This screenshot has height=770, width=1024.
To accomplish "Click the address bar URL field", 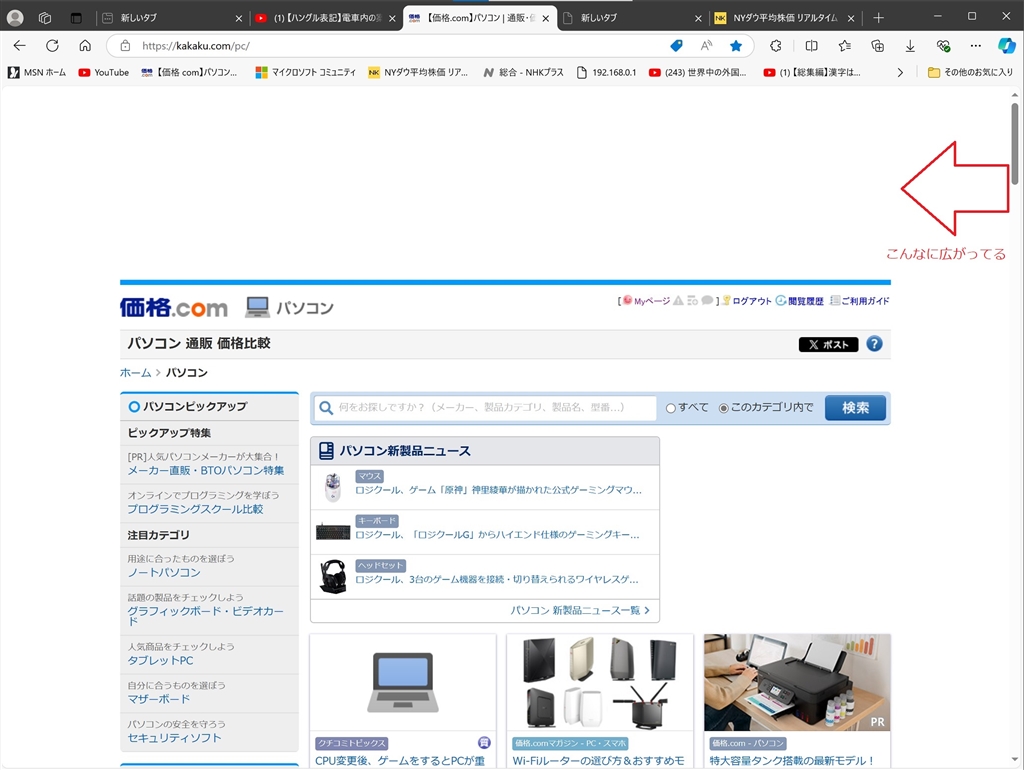I will point(392,46).
